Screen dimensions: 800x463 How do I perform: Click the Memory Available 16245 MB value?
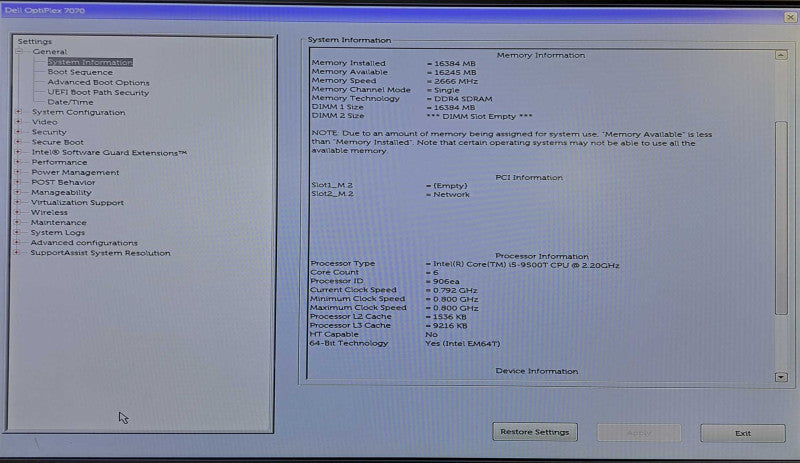(451, 72)
